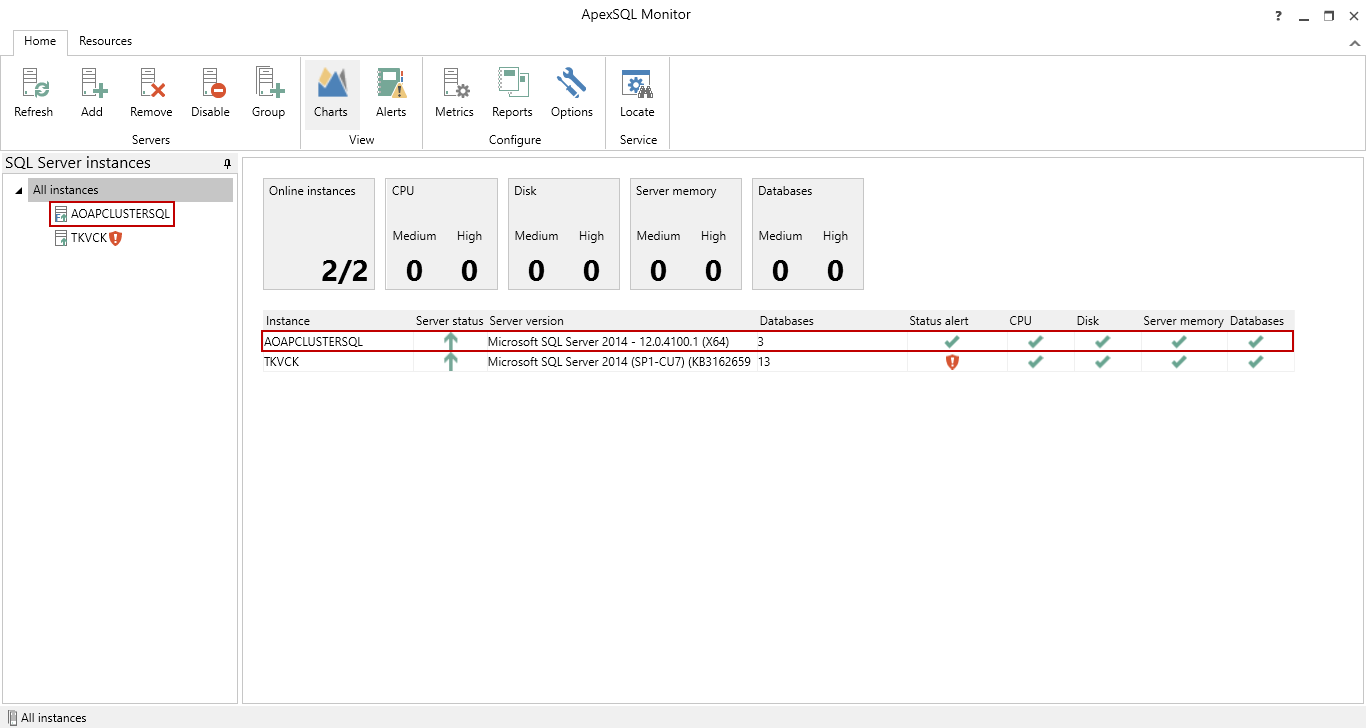Click the All instances status bar entry
The height and width of the screenshot is (728, 1366).
47,718
